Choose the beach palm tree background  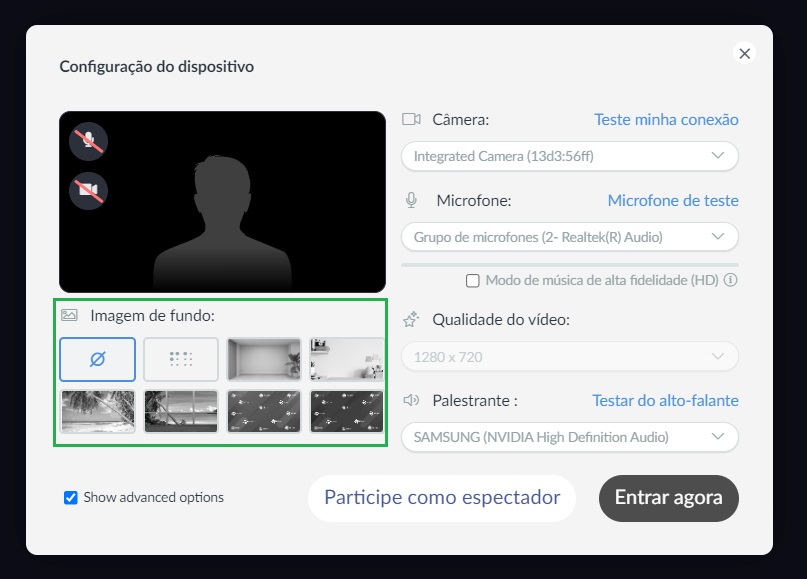97,411
